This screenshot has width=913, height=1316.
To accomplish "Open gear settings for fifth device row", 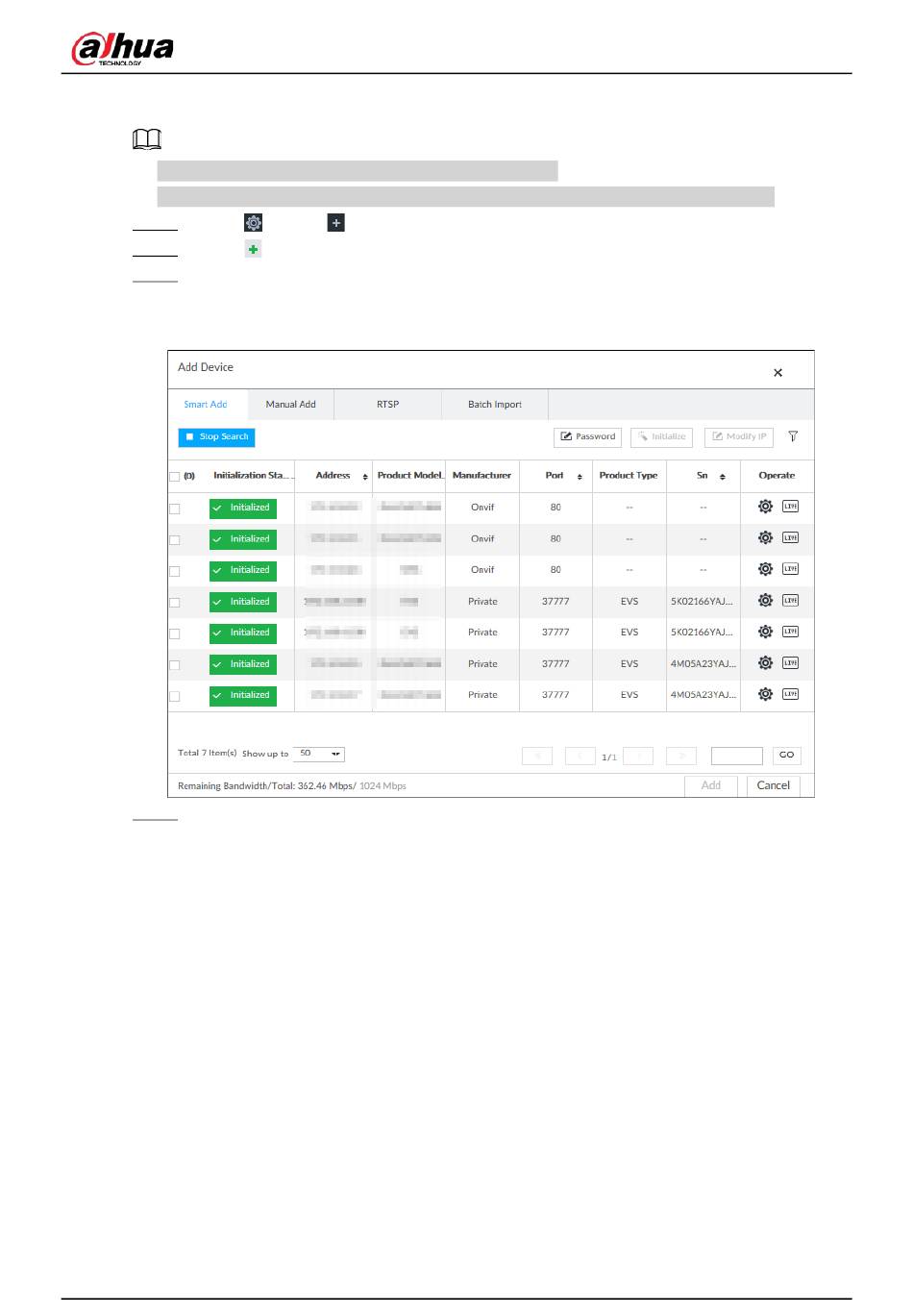I will [x=765, y=632].
